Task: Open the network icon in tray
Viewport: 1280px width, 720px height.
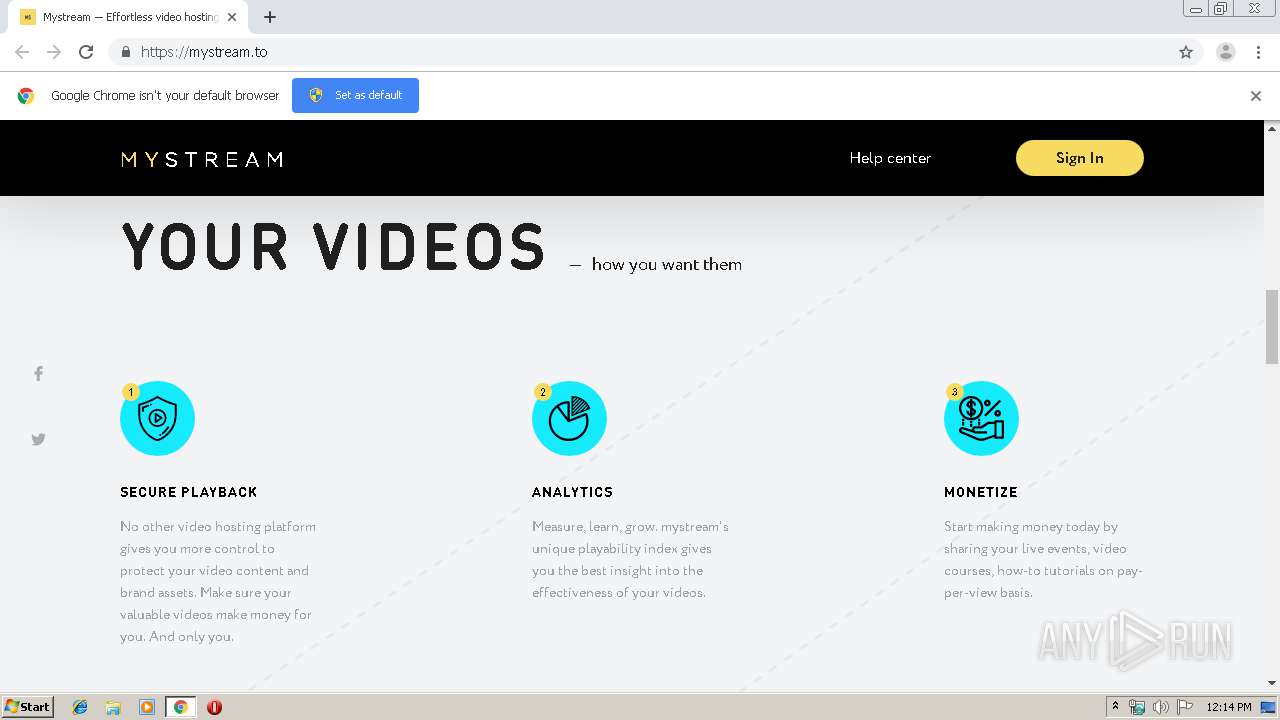Action: click(x=1137, y=707)
